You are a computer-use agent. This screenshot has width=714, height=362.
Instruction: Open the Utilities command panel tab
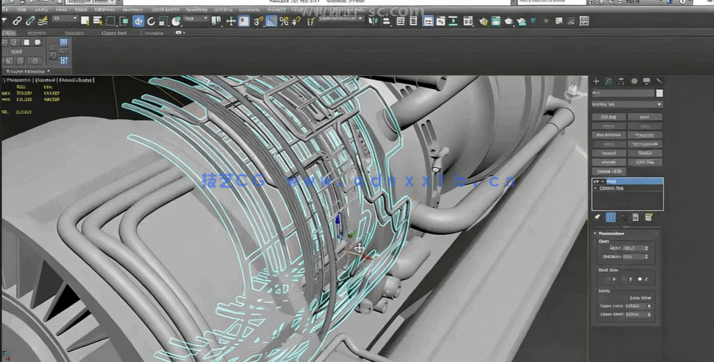pos(659,81)
